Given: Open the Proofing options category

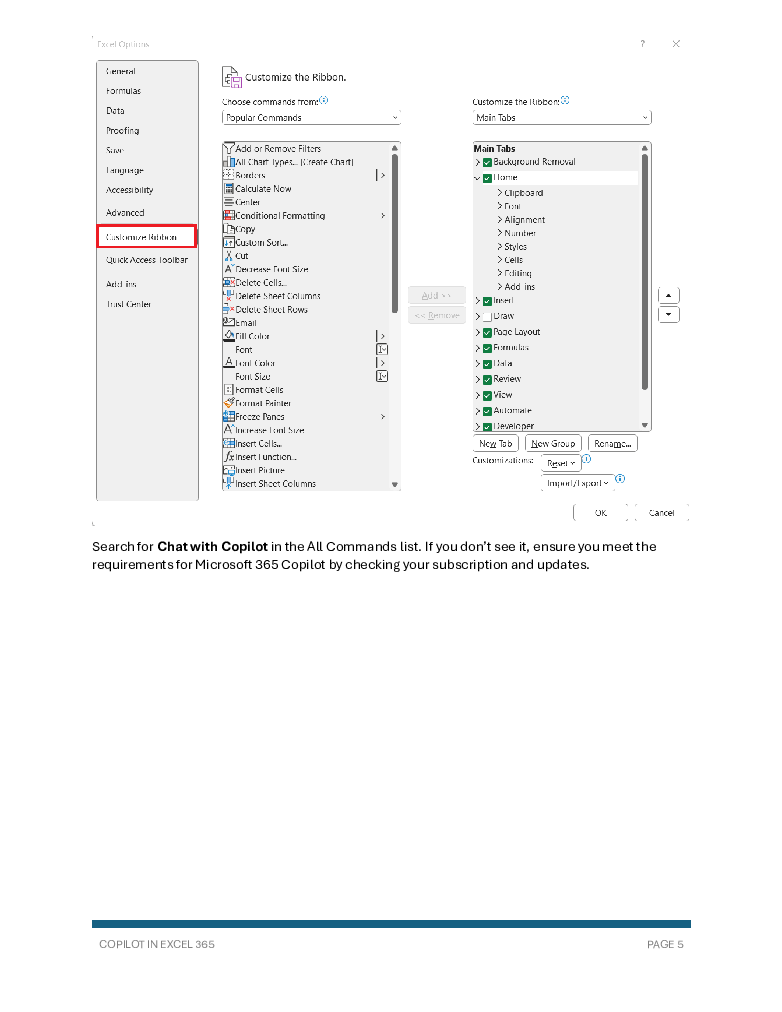Looking at the screenshot, I should 123,130.
